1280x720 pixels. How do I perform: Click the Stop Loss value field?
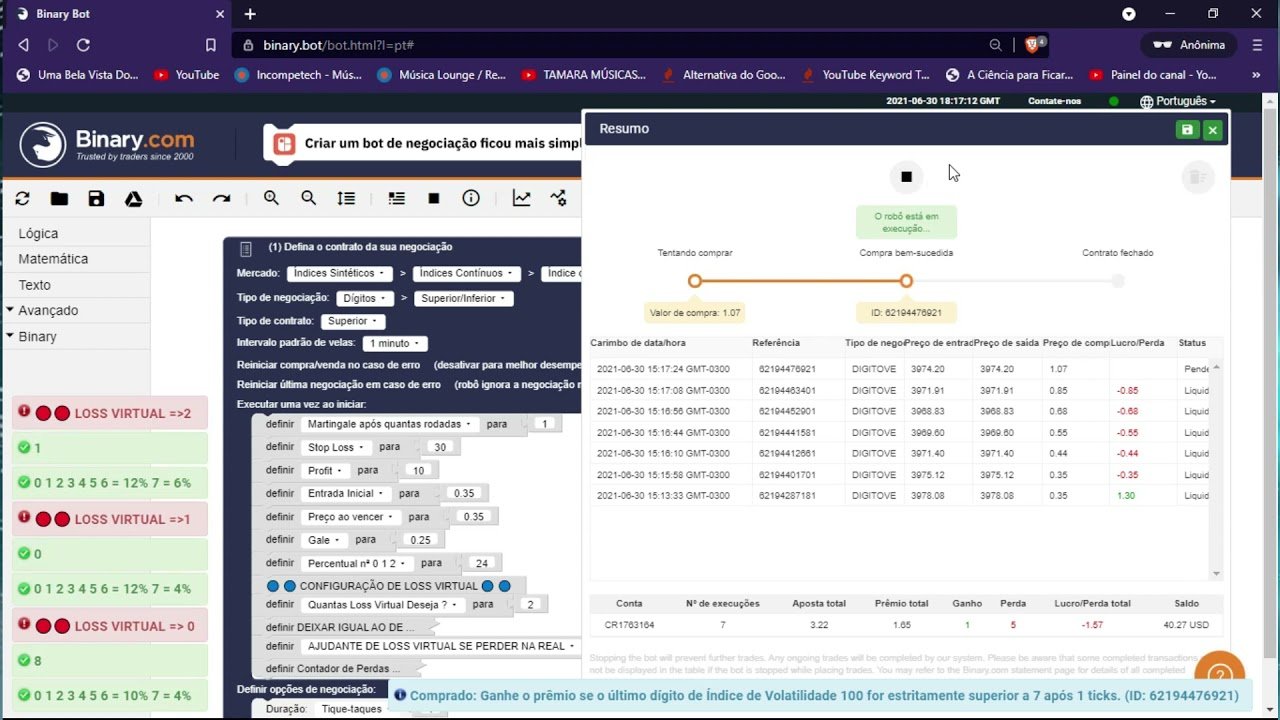pyautogui.click(x=439, y=447)
